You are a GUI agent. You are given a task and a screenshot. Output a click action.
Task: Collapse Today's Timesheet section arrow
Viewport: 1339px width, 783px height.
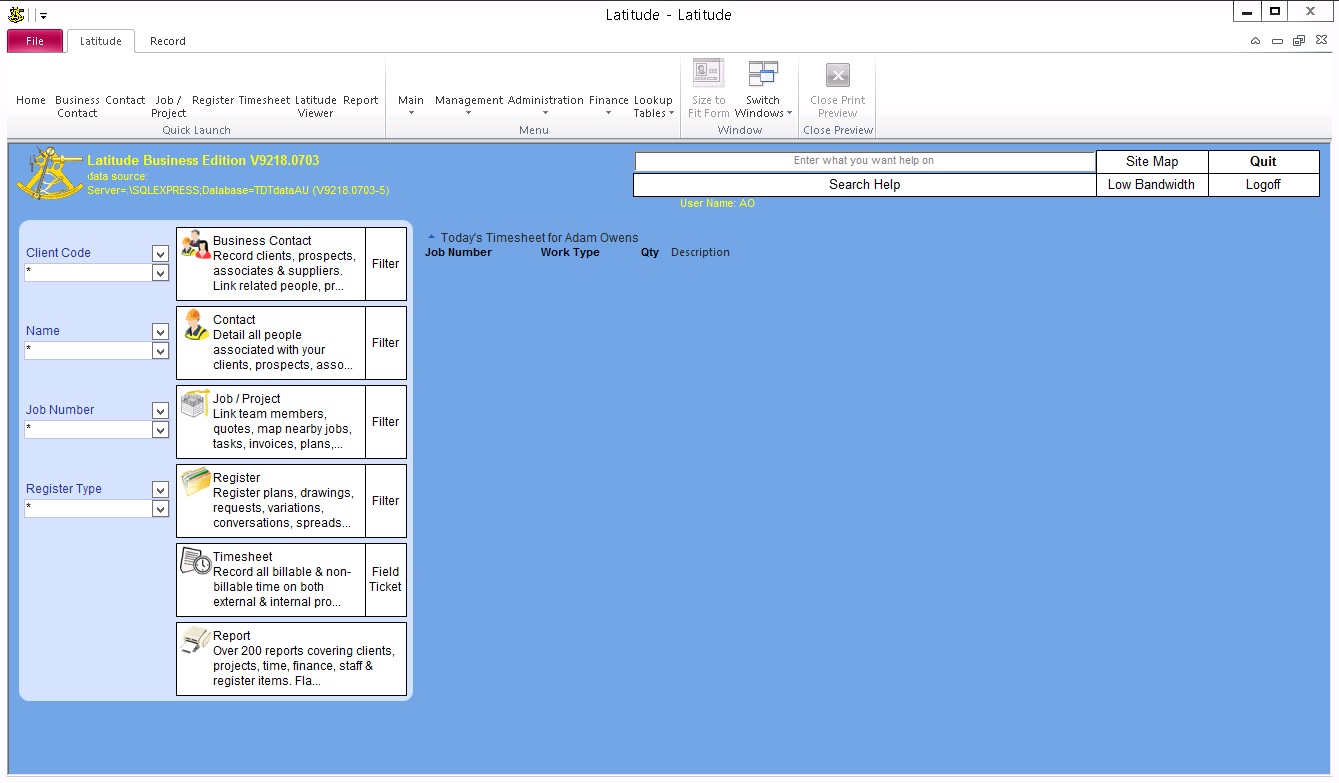click(x=431, y=238)
